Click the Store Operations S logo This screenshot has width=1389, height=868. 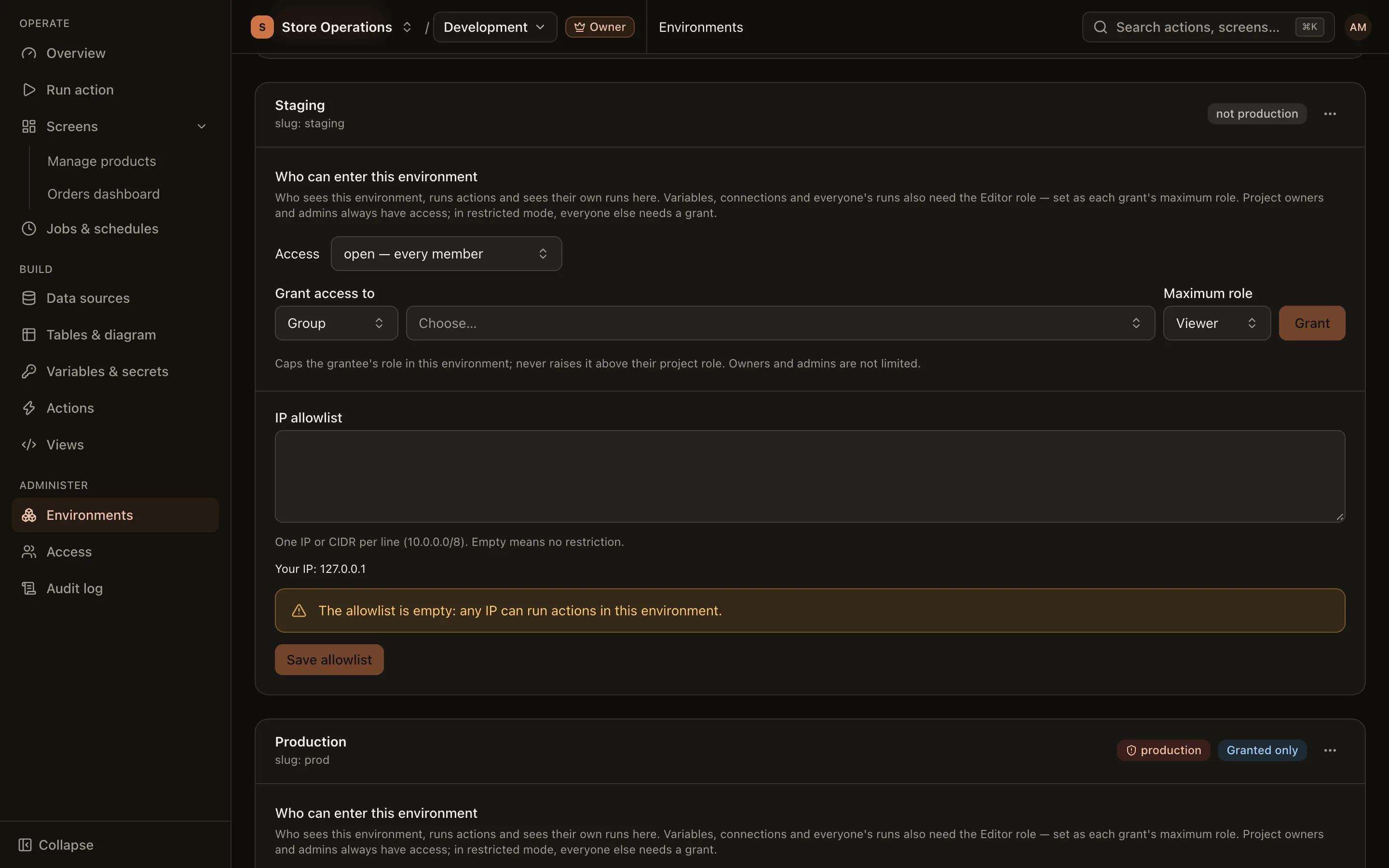tap(262, 27)
